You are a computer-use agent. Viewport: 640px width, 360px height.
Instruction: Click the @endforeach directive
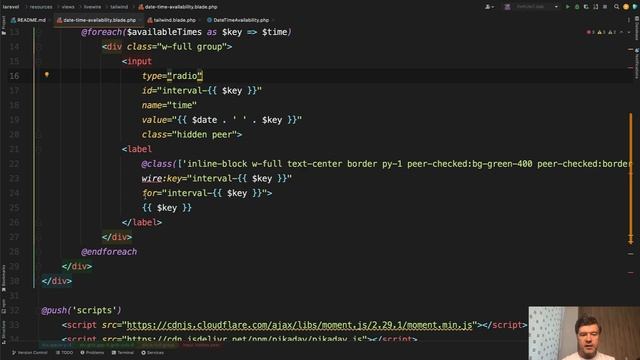(x=109, y=252)
